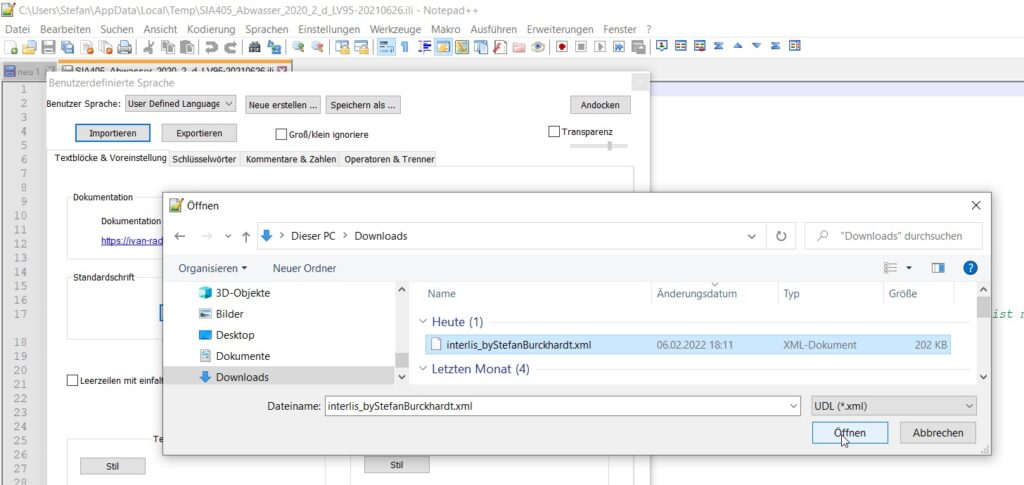Click the Indent Guide toolbar icon
1024x485 pixels.
424,46
